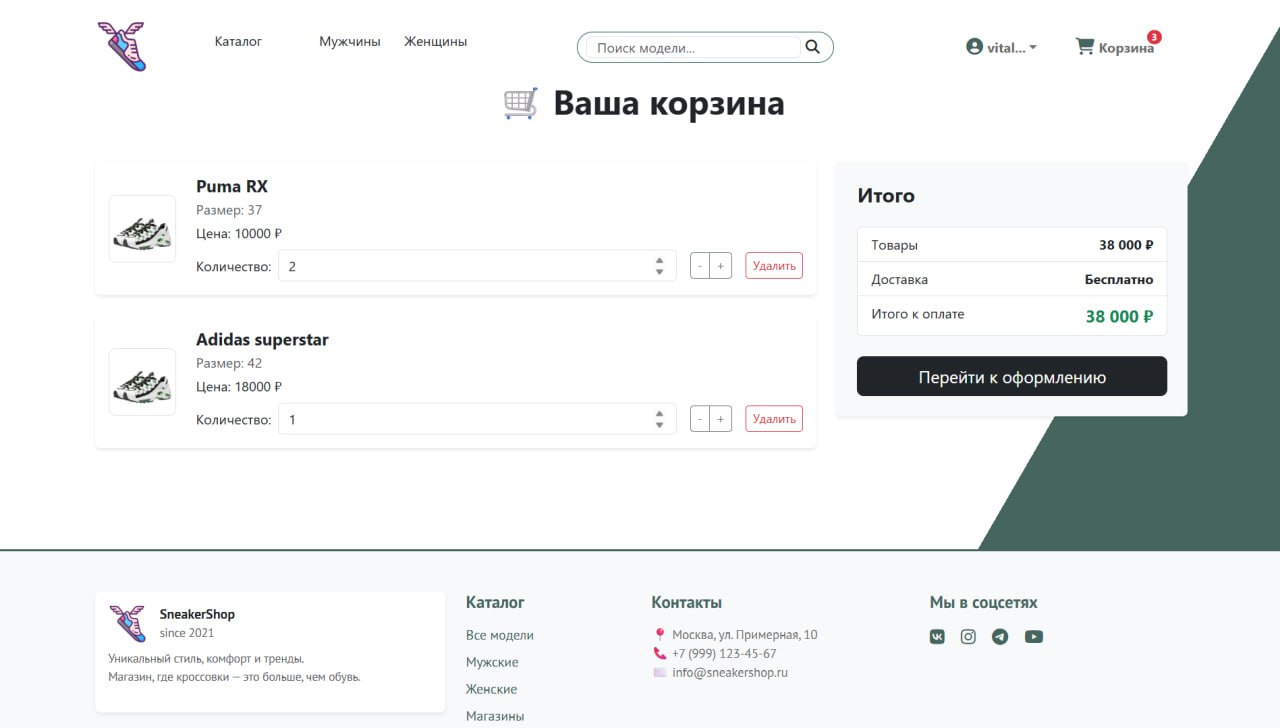
Task: Open Магазины footer link
Action: click(x=495, y=716)
